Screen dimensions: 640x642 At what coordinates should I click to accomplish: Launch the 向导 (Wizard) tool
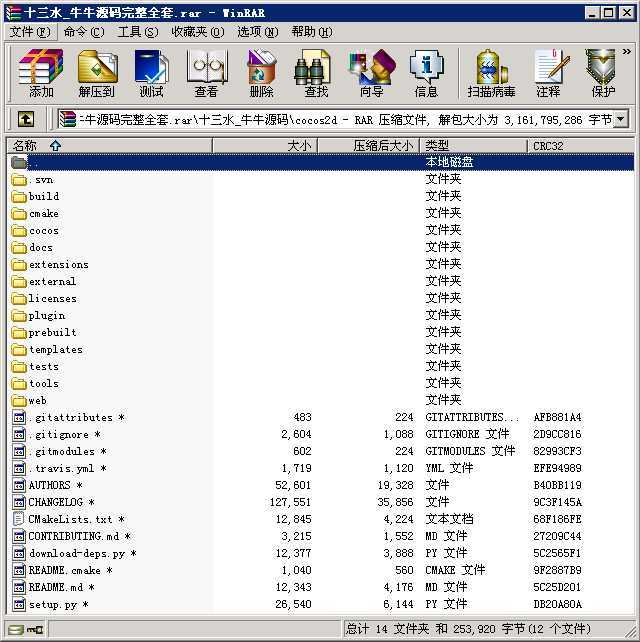(x=371, y=73)
